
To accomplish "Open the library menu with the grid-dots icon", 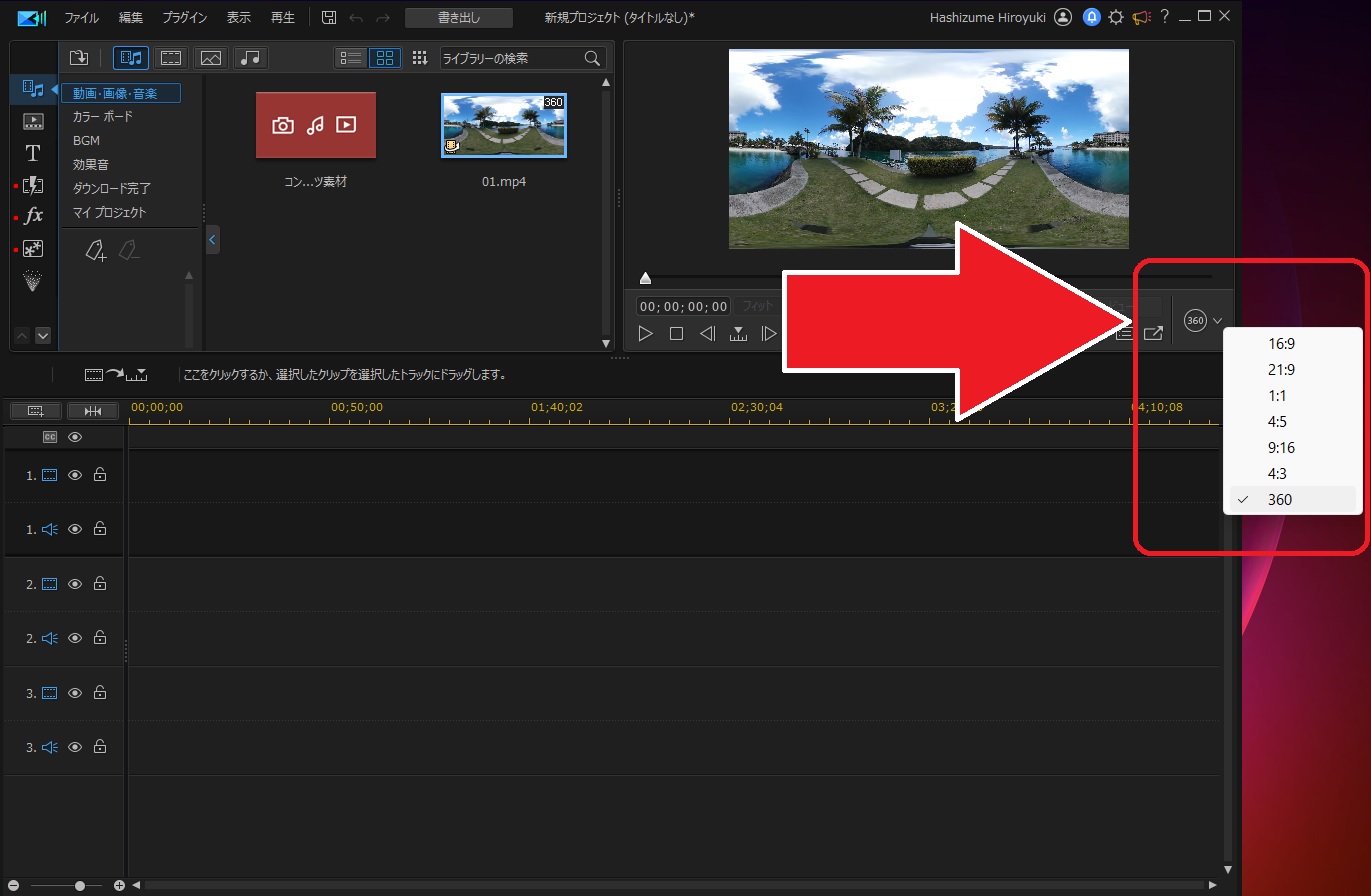I will [420, 58].
